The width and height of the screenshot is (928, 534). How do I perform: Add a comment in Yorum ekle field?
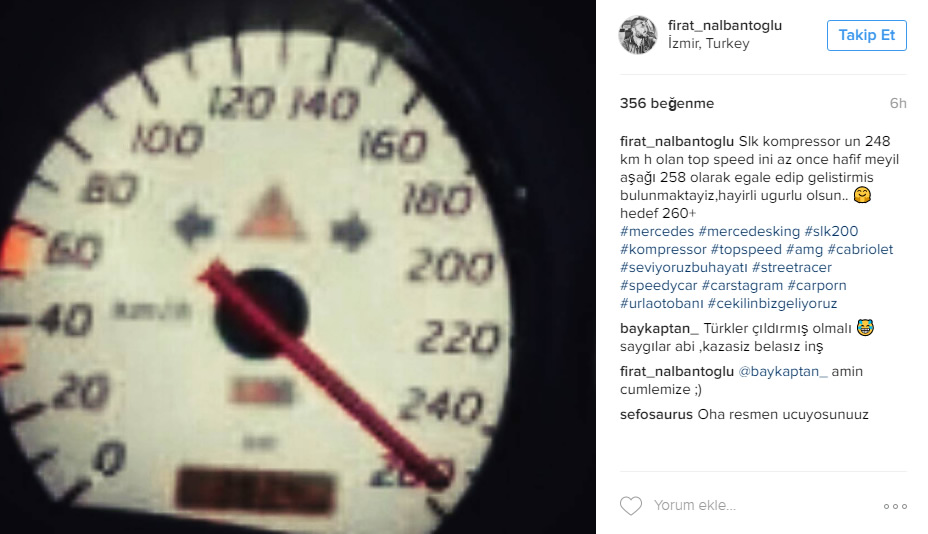click(763, 506)
